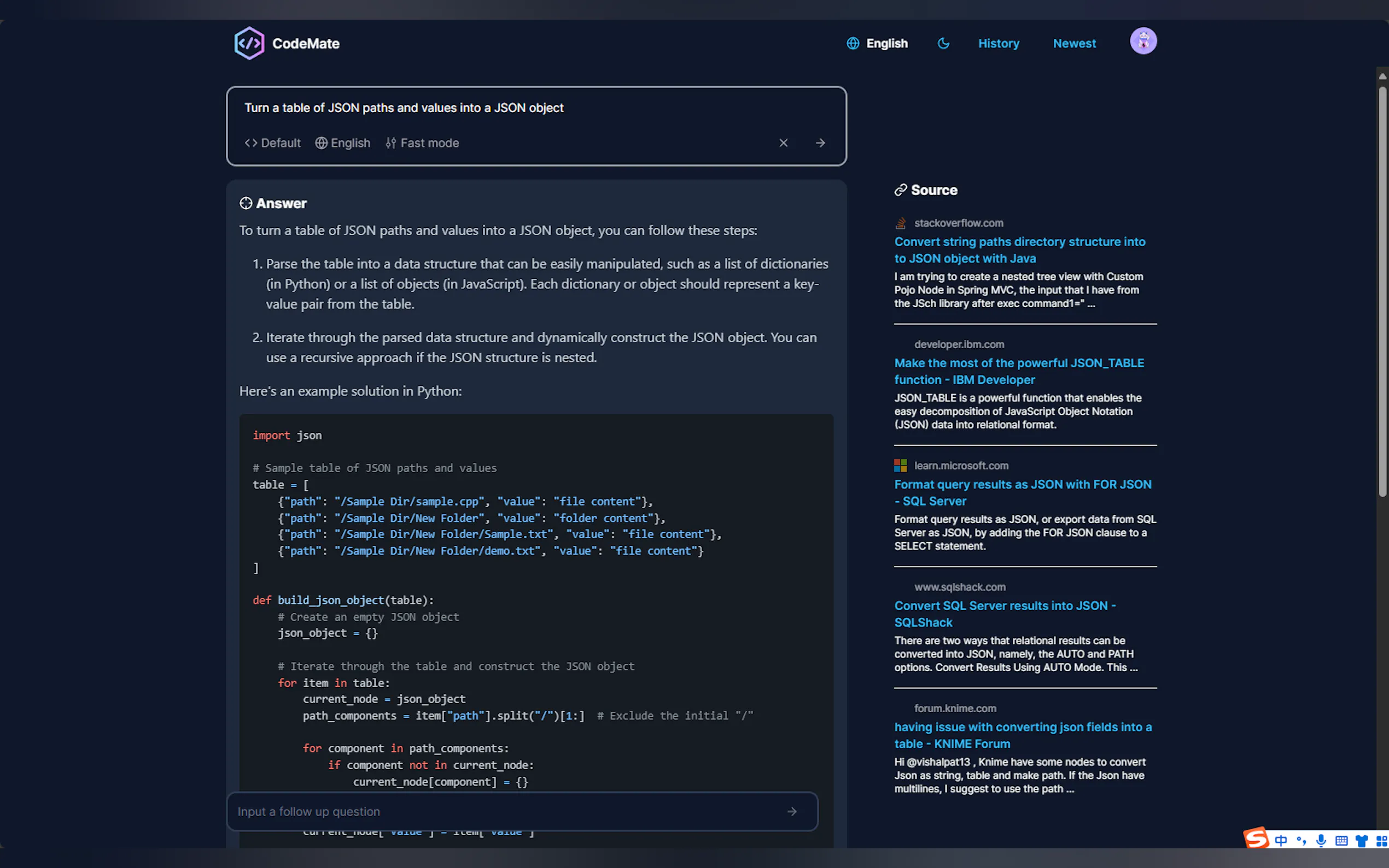
Task: Send the follow-up question via the arrow icon
Action: point(792,811)
